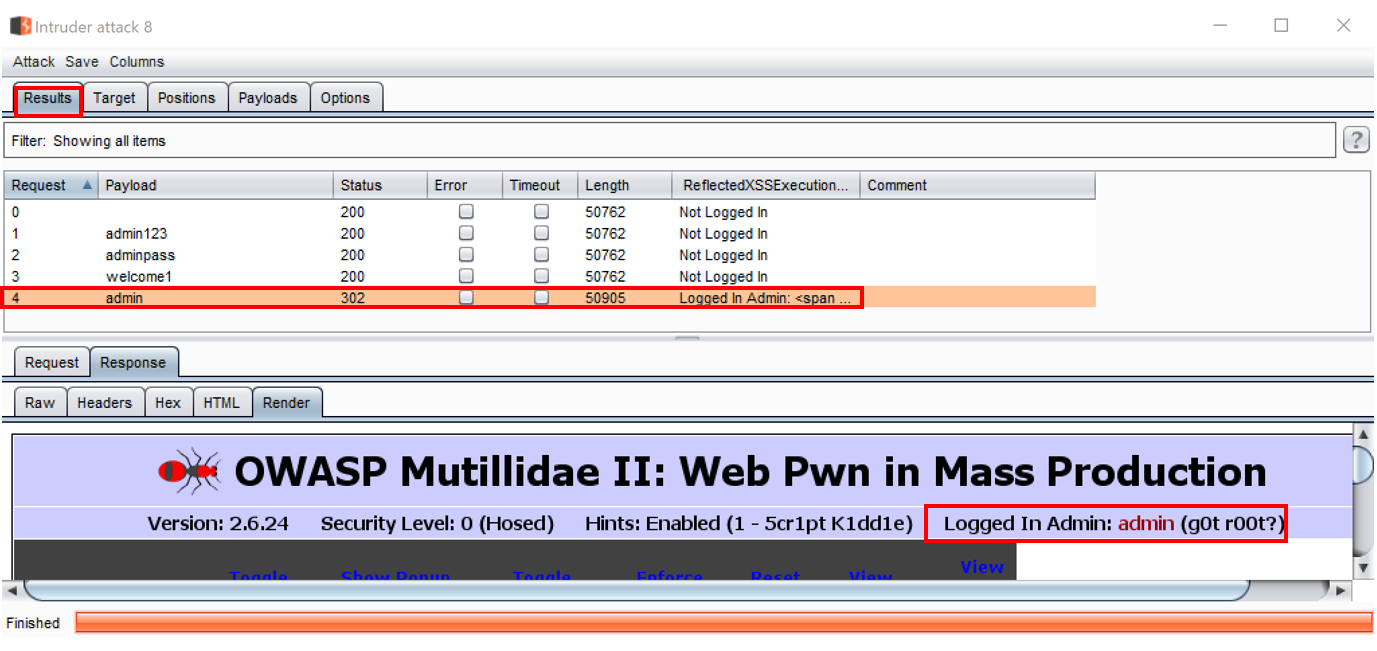1377x651 pixels.
Task: Show the Hex response view
Action: 168,403
